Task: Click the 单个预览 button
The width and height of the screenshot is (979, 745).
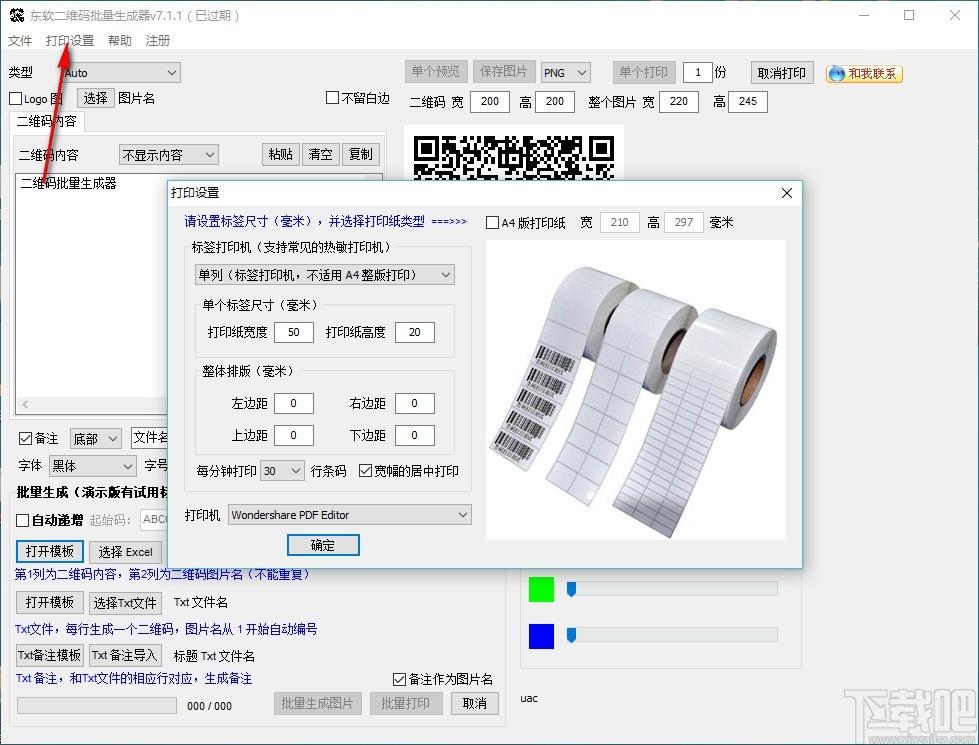Action: (436, 72)
